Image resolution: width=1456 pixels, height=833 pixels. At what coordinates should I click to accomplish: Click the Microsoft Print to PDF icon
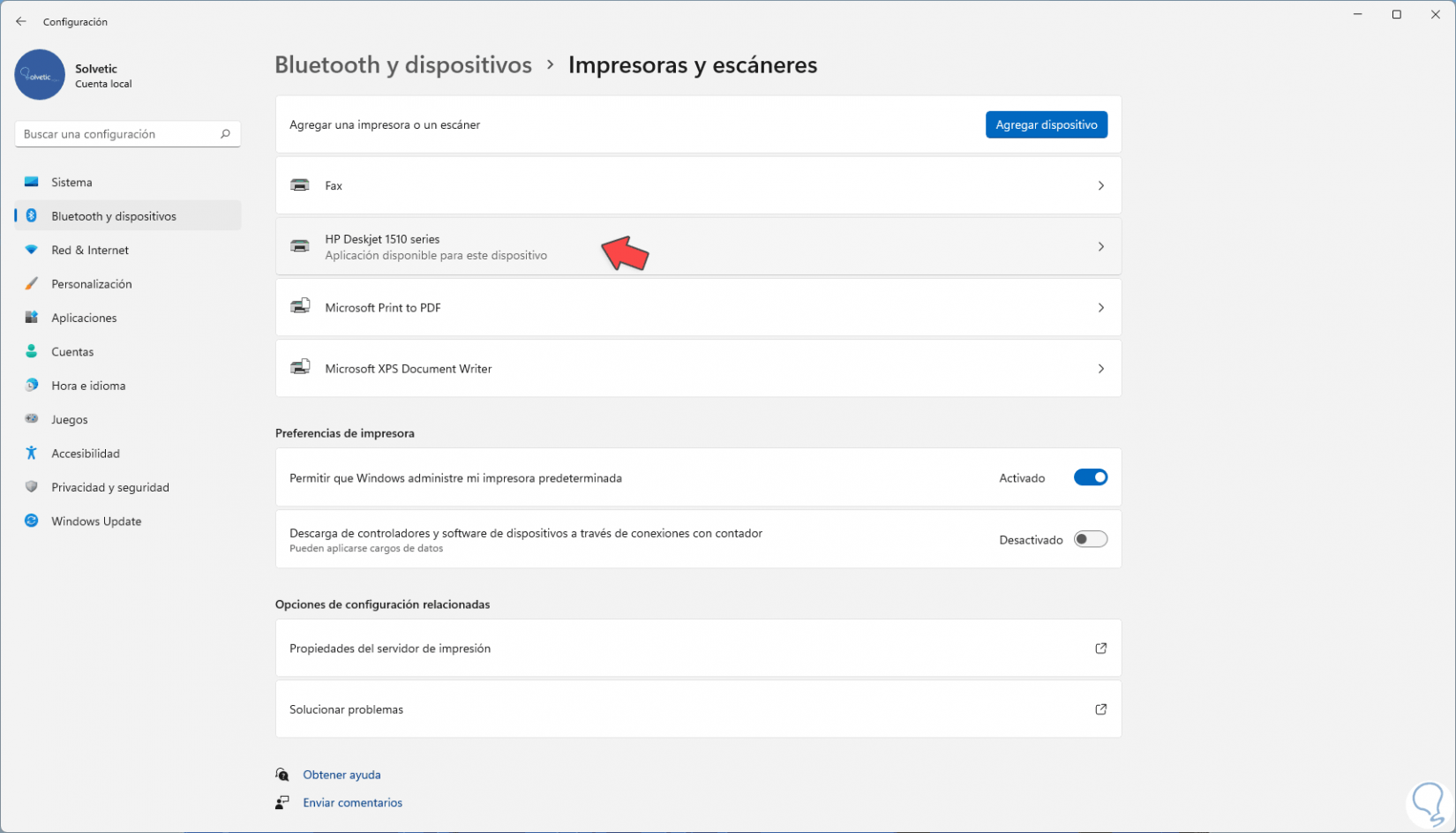click(x=300, y=307)
